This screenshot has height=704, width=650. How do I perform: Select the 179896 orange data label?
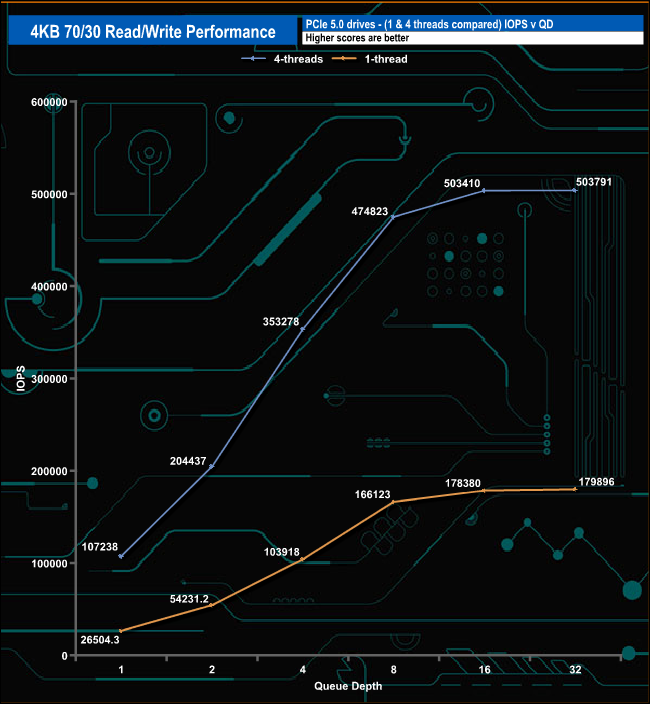click(596, 482)
